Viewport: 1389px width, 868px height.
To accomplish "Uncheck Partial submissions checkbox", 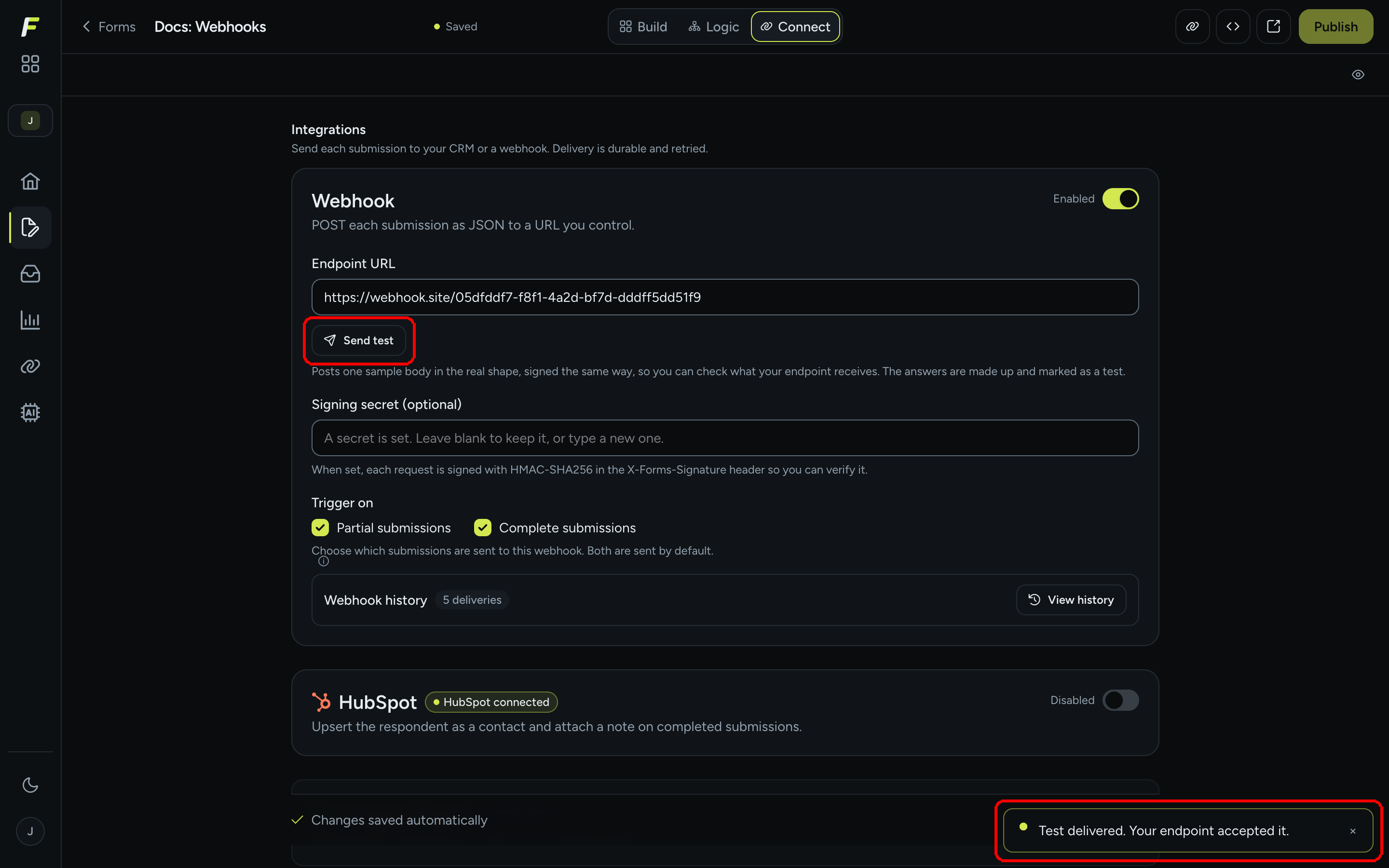I will (320, 528).
